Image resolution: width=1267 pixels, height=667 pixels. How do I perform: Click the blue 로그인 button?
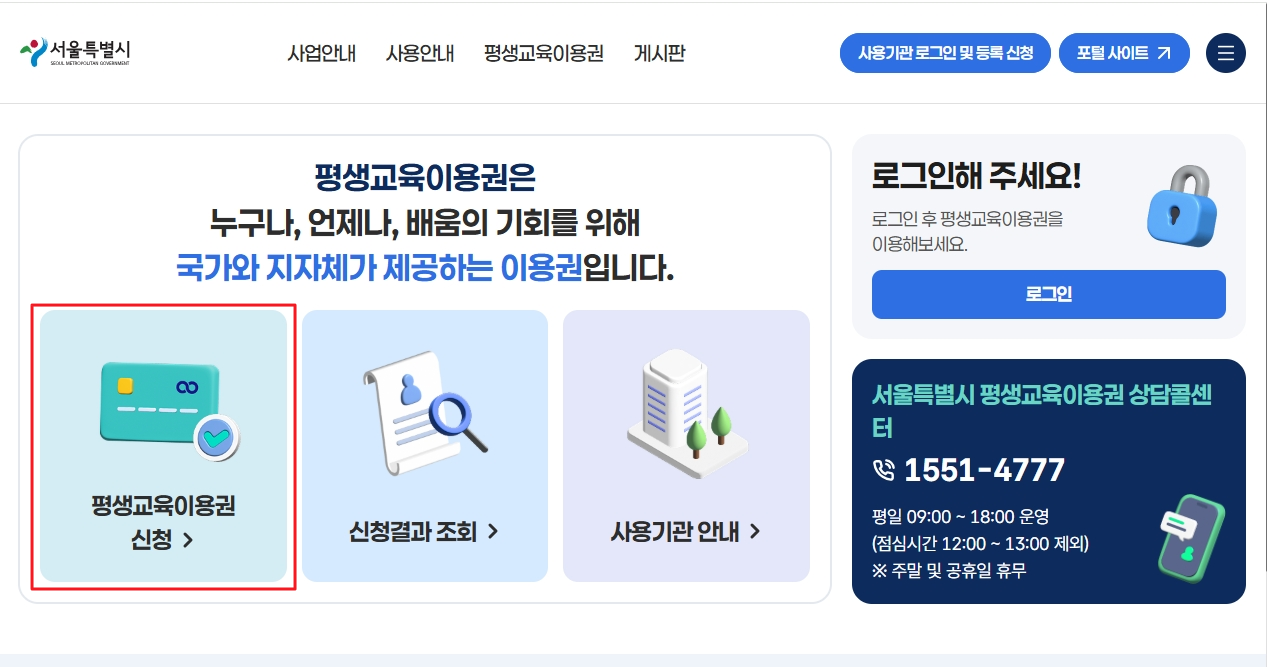(x=1048, y=294)
